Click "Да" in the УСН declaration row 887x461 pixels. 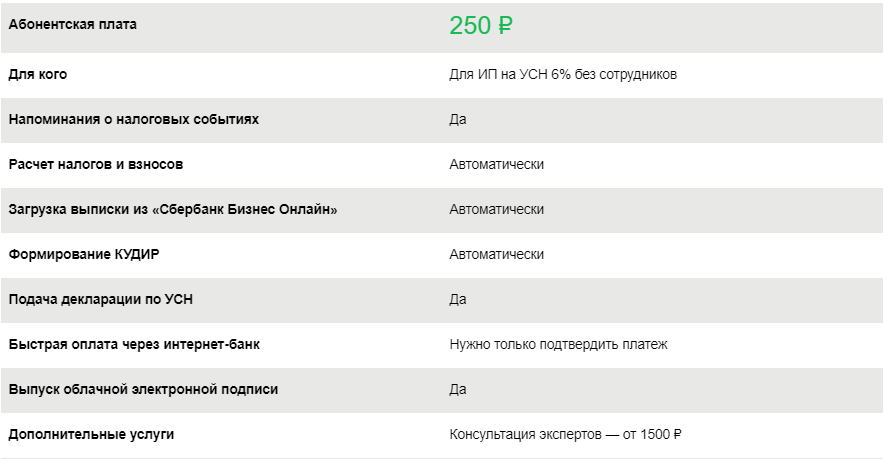[458, 299]
